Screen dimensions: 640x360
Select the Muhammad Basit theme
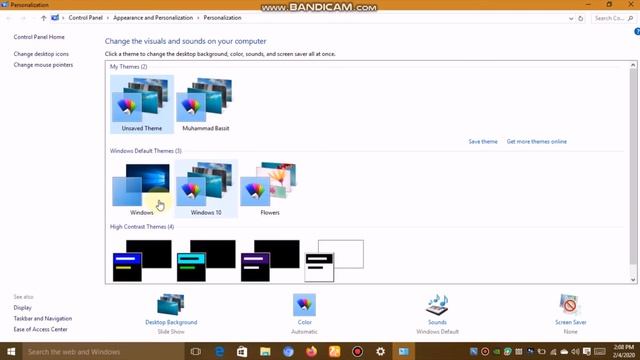(x=206, y=104)
